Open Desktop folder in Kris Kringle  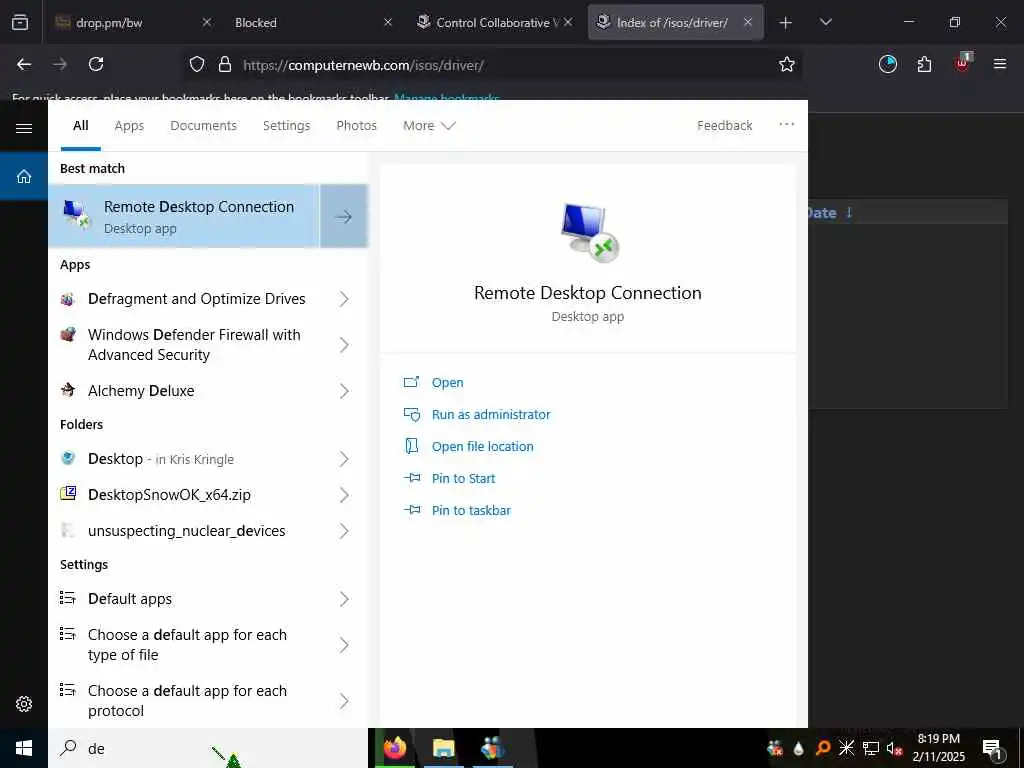(161, 459)
